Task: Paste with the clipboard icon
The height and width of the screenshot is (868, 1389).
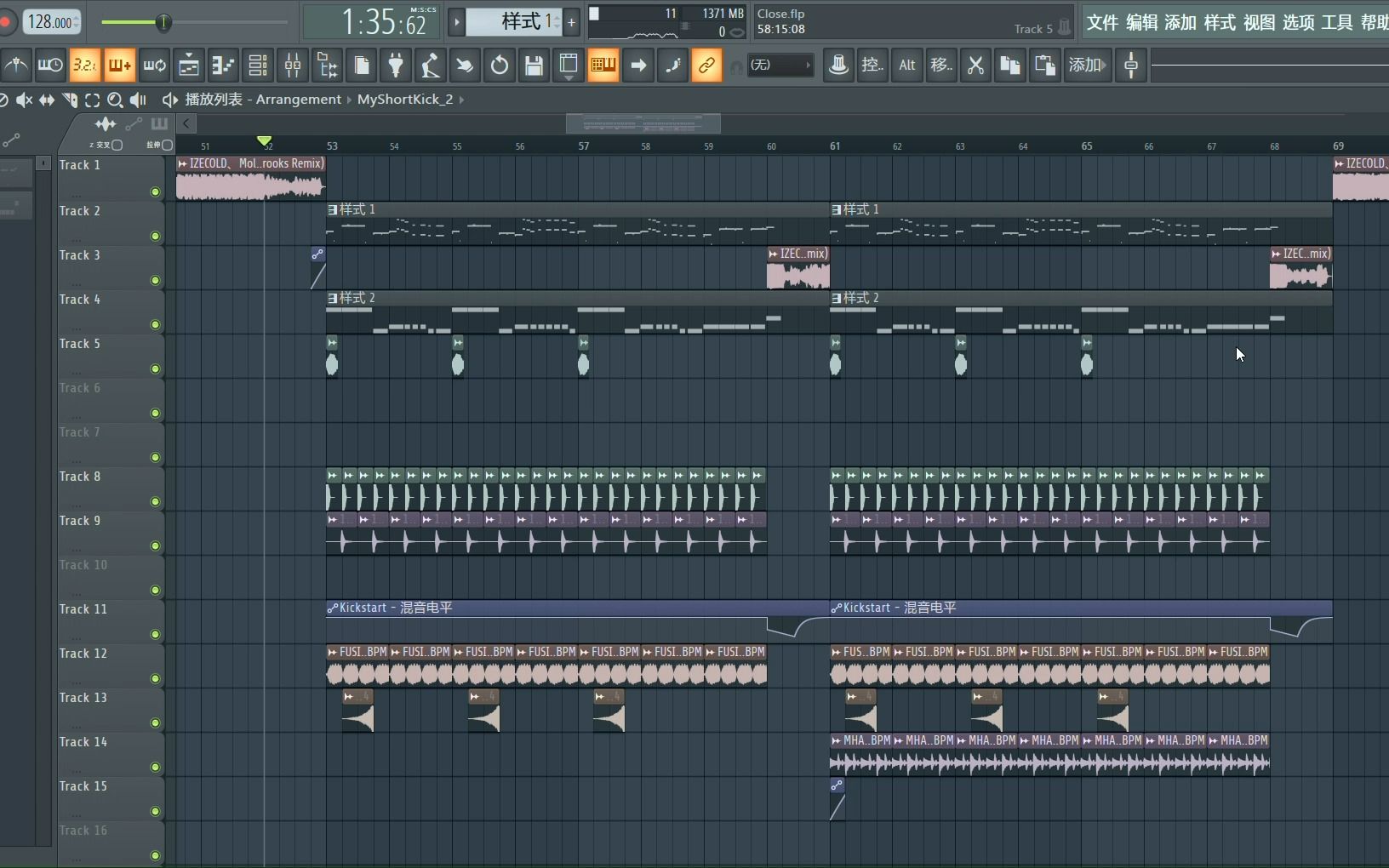Action: pyautogui.click(x=1045, y=66)
